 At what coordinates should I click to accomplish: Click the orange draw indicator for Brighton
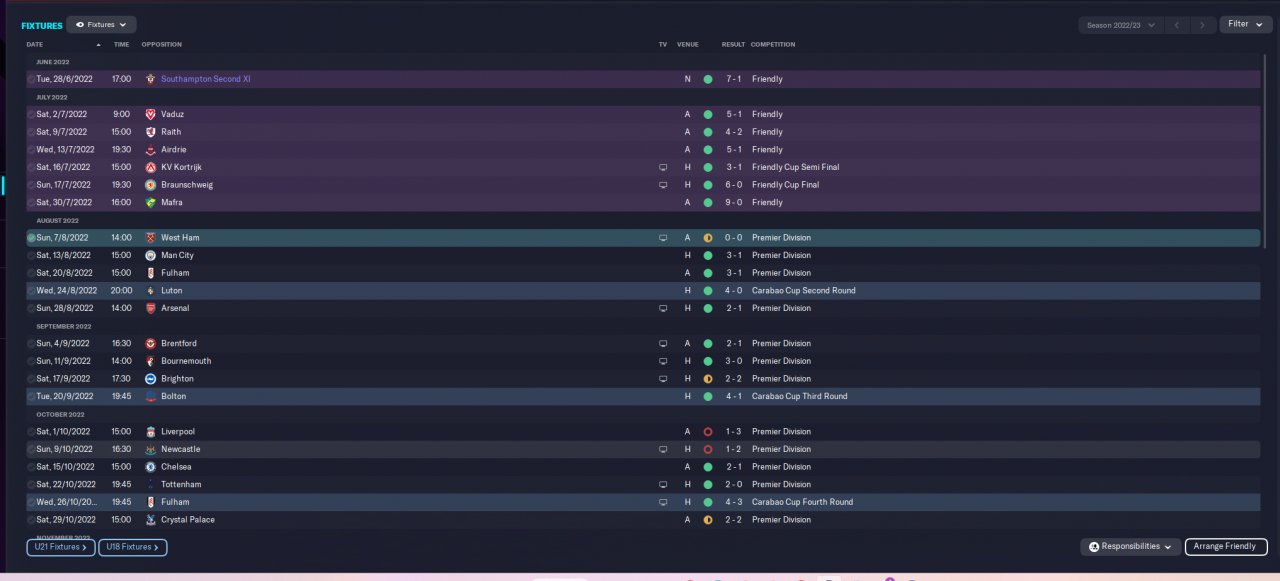(x=708, y=379)
